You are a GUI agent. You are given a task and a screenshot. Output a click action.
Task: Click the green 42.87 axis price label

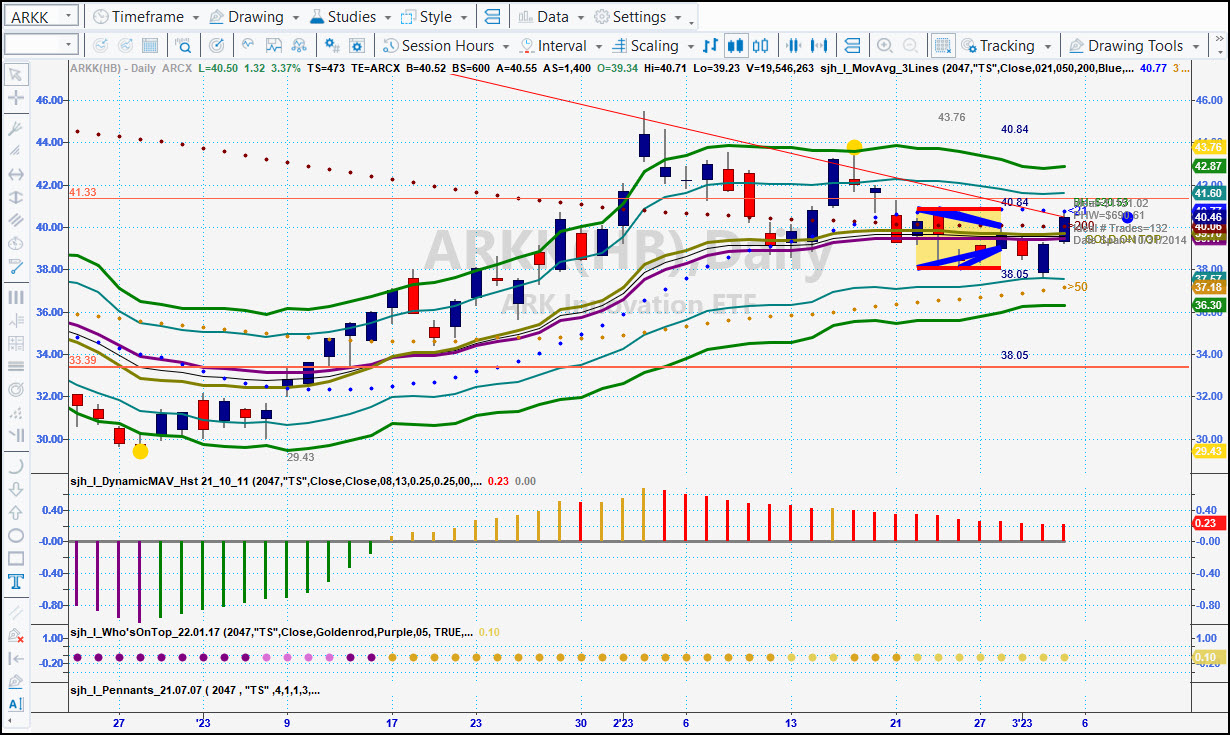tap(1208, 166)
